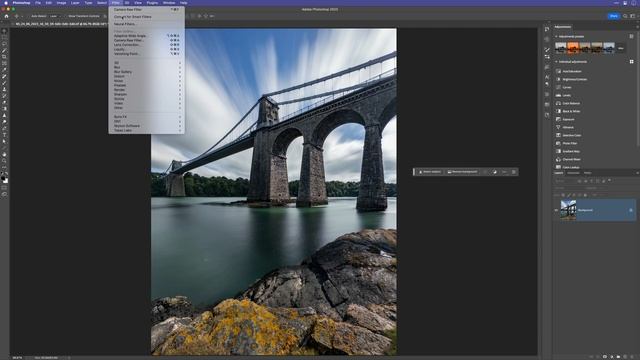This screenshot has height=360, width=640.
Task: Add an Exposure adjustment
Action: [x=568, y=119]
